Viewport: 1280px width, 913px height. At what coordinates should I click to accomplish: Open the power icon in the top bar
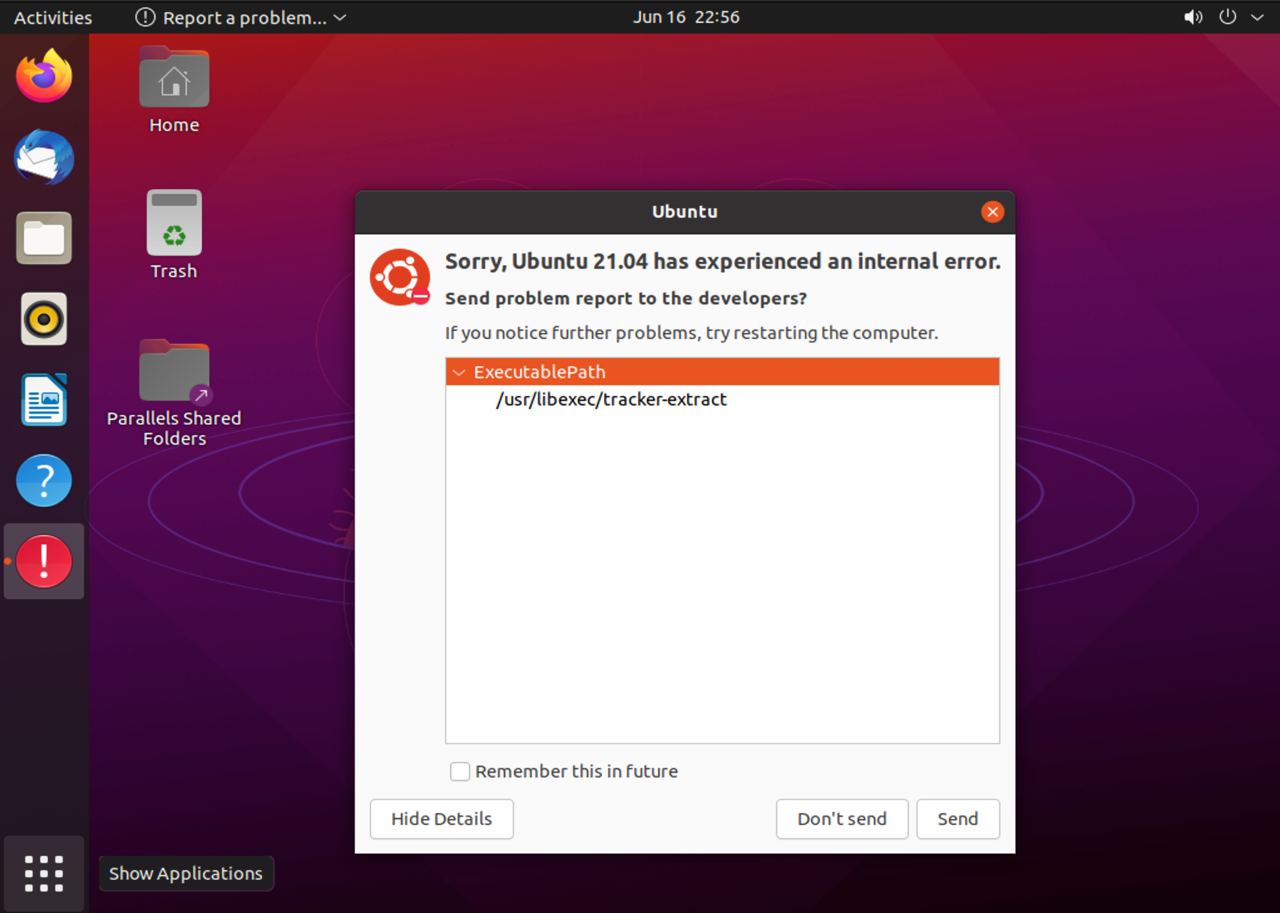tap(1228, 17)
